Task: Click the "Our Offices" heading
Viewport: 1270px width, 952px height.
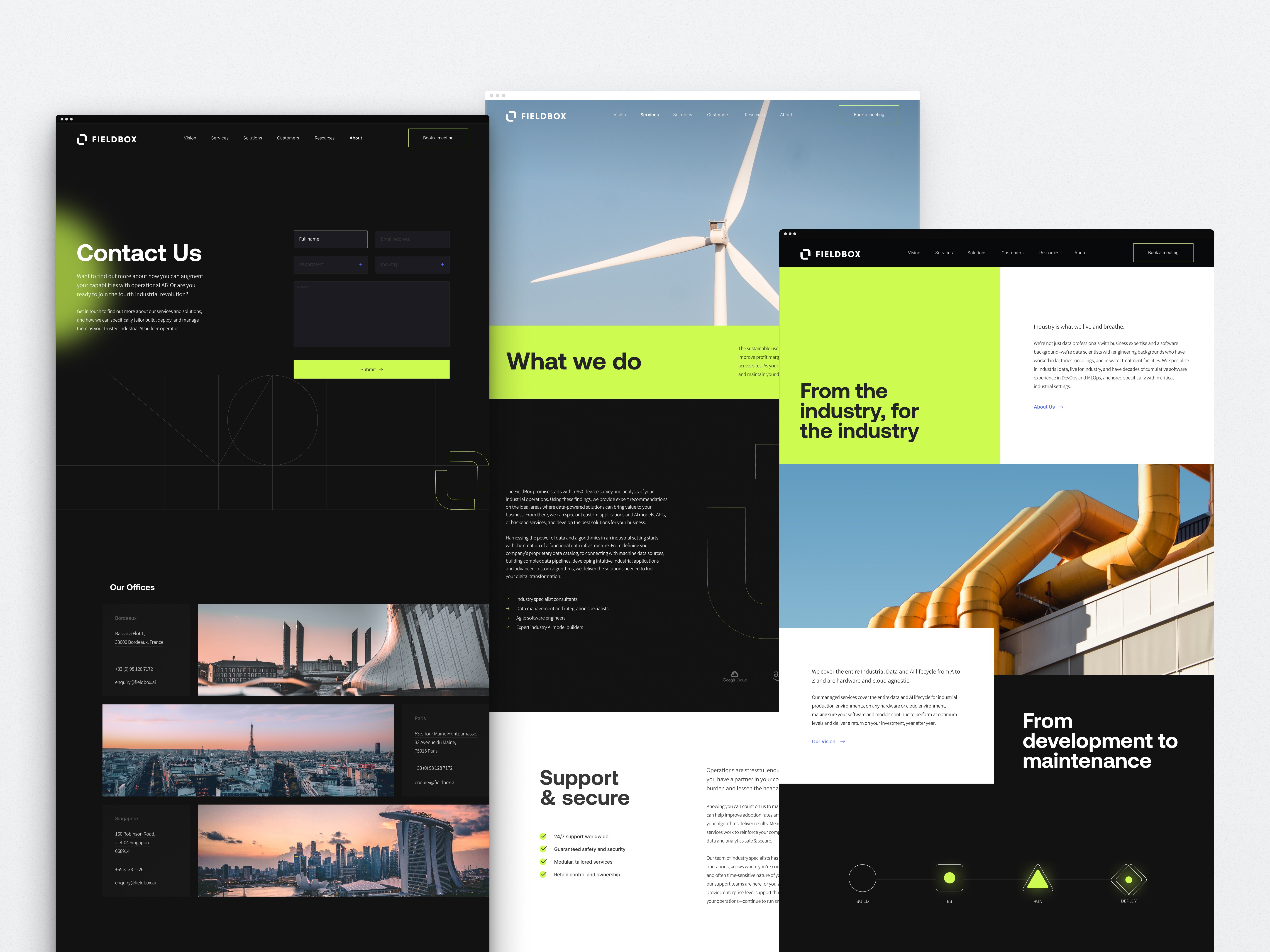Action: [132, 588]
